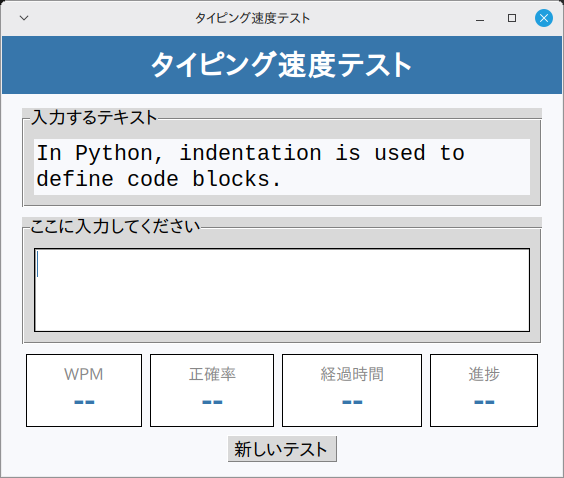The width and height of the screenshot is (564, 478).
Task: Select the WPM stat card
Action: point(84,390)
